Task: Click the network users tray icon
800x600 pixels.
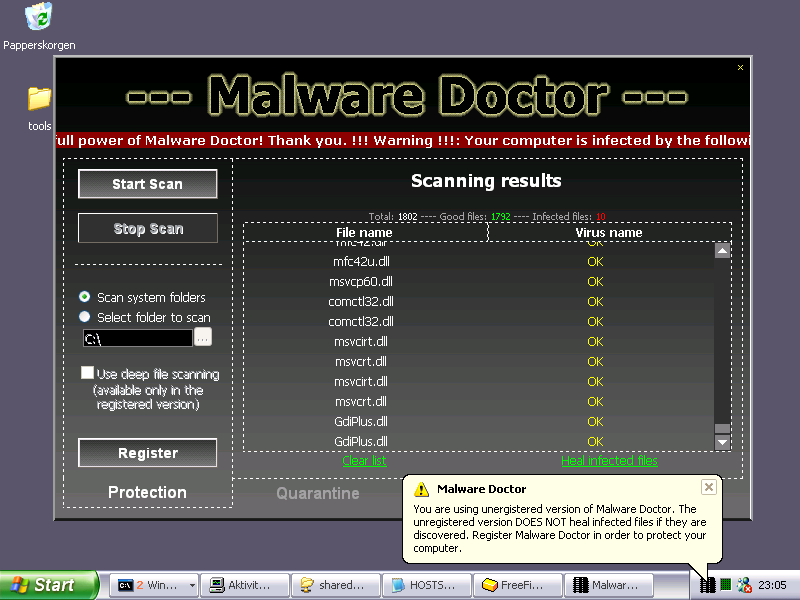Action: (x=744, y=585)
